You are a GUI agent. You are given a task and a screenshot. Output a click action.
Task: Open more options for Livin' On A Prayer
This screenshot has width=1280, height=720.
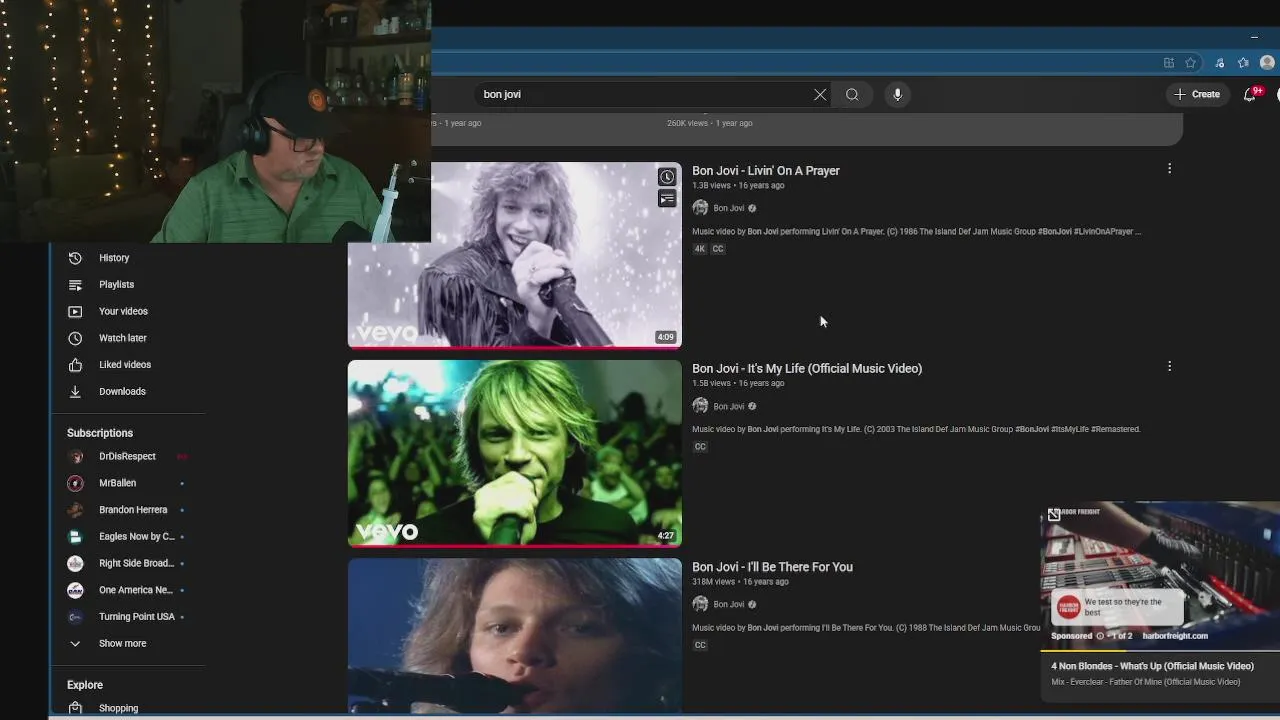coord(1169,169)
